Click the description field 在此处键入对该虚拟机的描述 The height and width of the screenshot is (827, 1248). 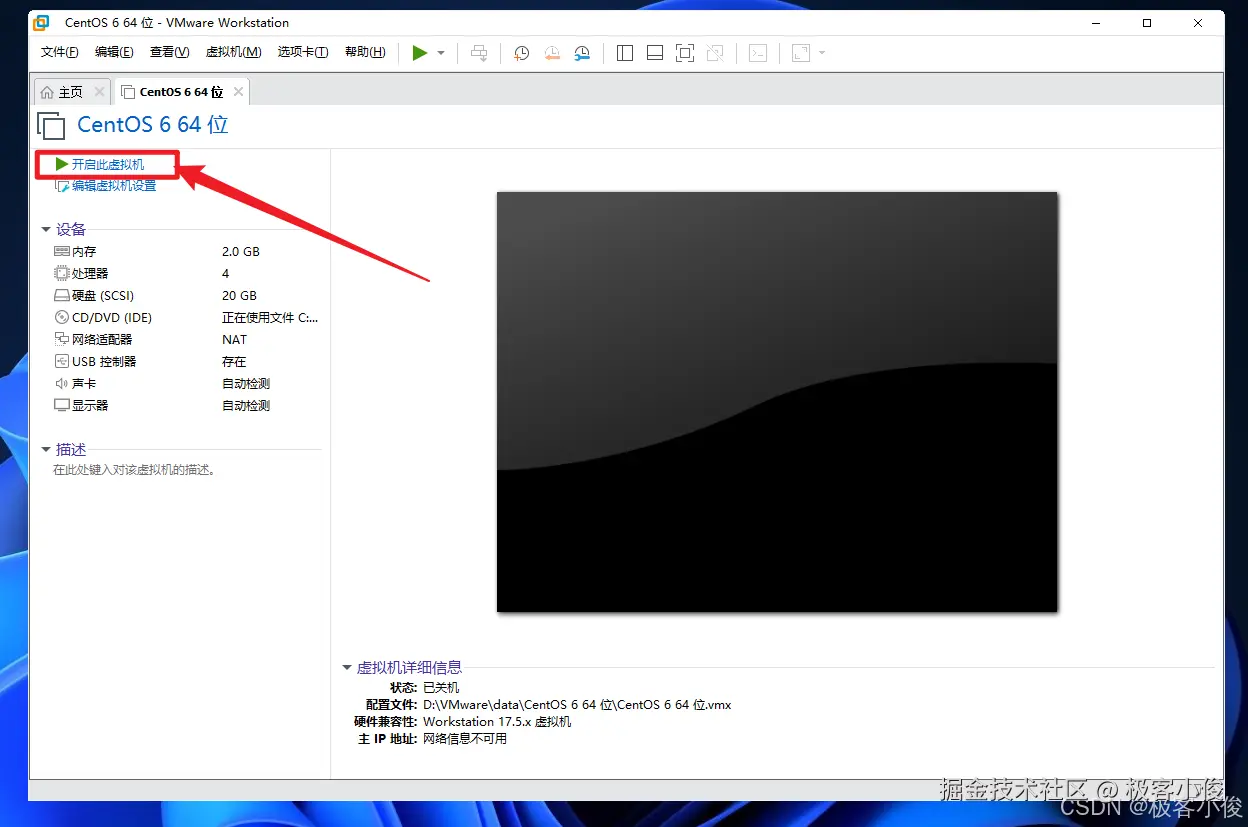click(135, 470)
